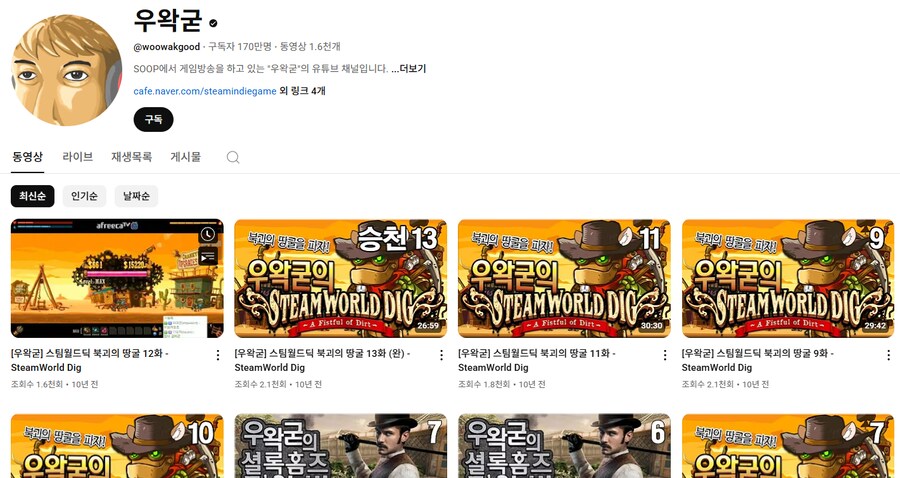Click the 29:42 duration badge
The height and width of the screenshot is (478, 900).
coord(875,325)
